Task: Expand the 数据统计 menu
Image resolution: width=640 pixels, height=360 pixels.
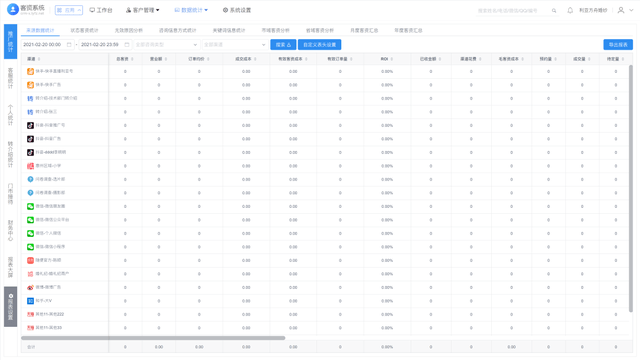Action: (x=191, y=10)
